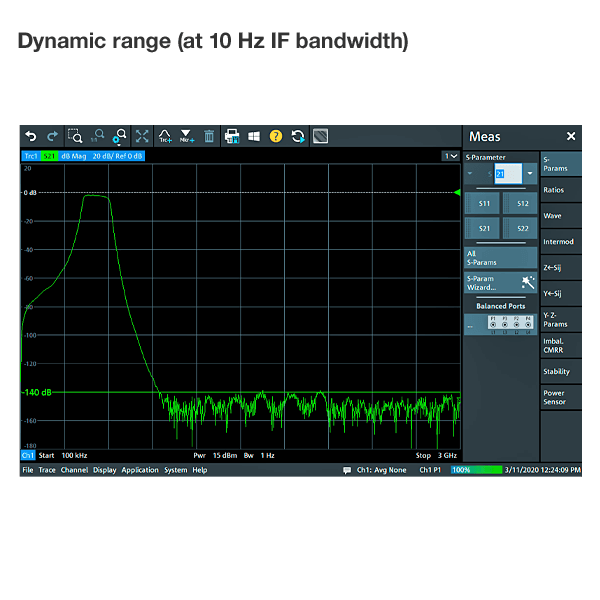This screenshot has height=600, width=600.
Task: Click the green S21 trace label
Action: coord(49,156)
